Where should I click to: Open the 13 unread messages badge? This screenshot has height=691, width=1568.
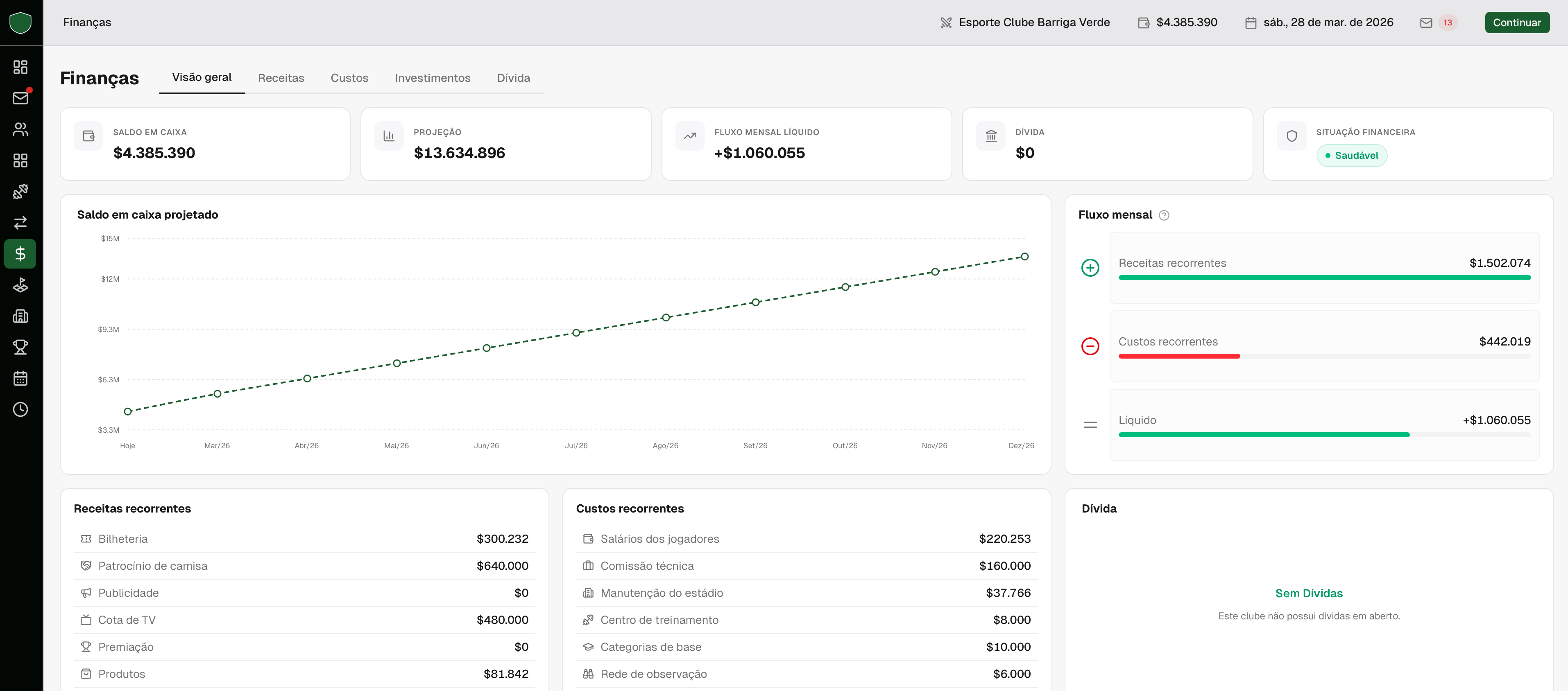coord(1447,23)
